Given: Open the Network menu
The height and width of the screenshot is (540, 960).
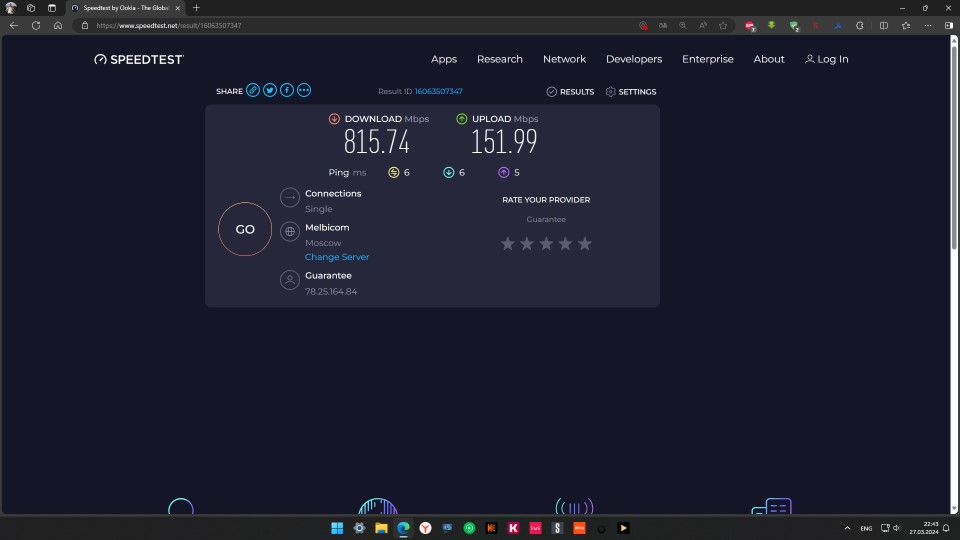Looking at the screenshot, I should pos(564,59).
